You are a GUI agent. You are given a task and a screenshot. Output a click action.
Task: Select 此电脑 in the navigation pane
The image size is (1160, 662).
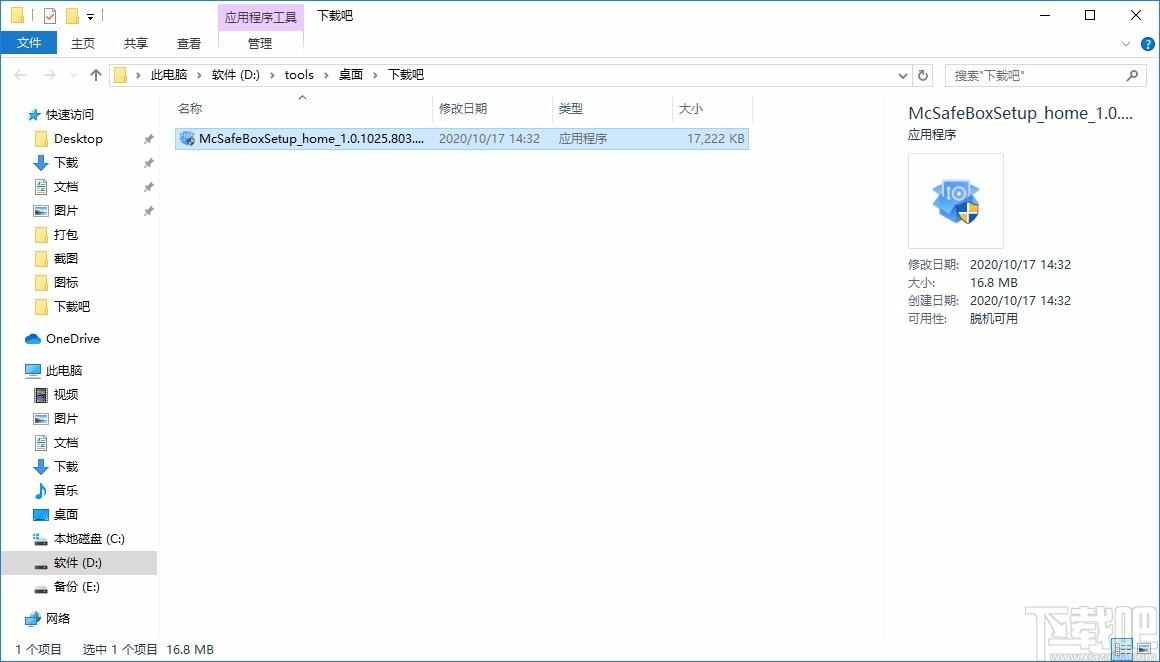coord(64,371)
